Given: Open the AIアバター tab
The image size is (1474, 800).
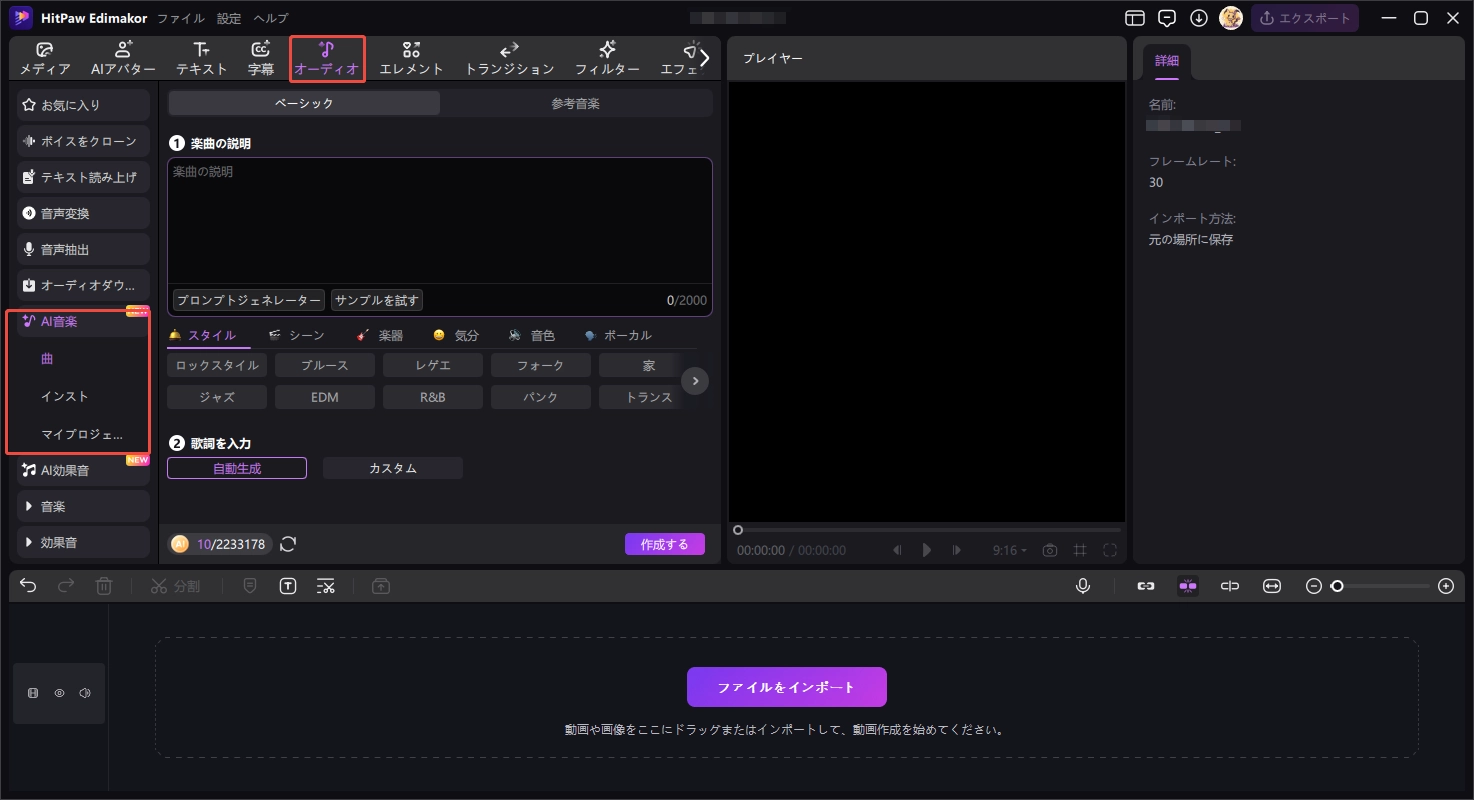Looking at the screenshot, I should click(x=123, y=59).
